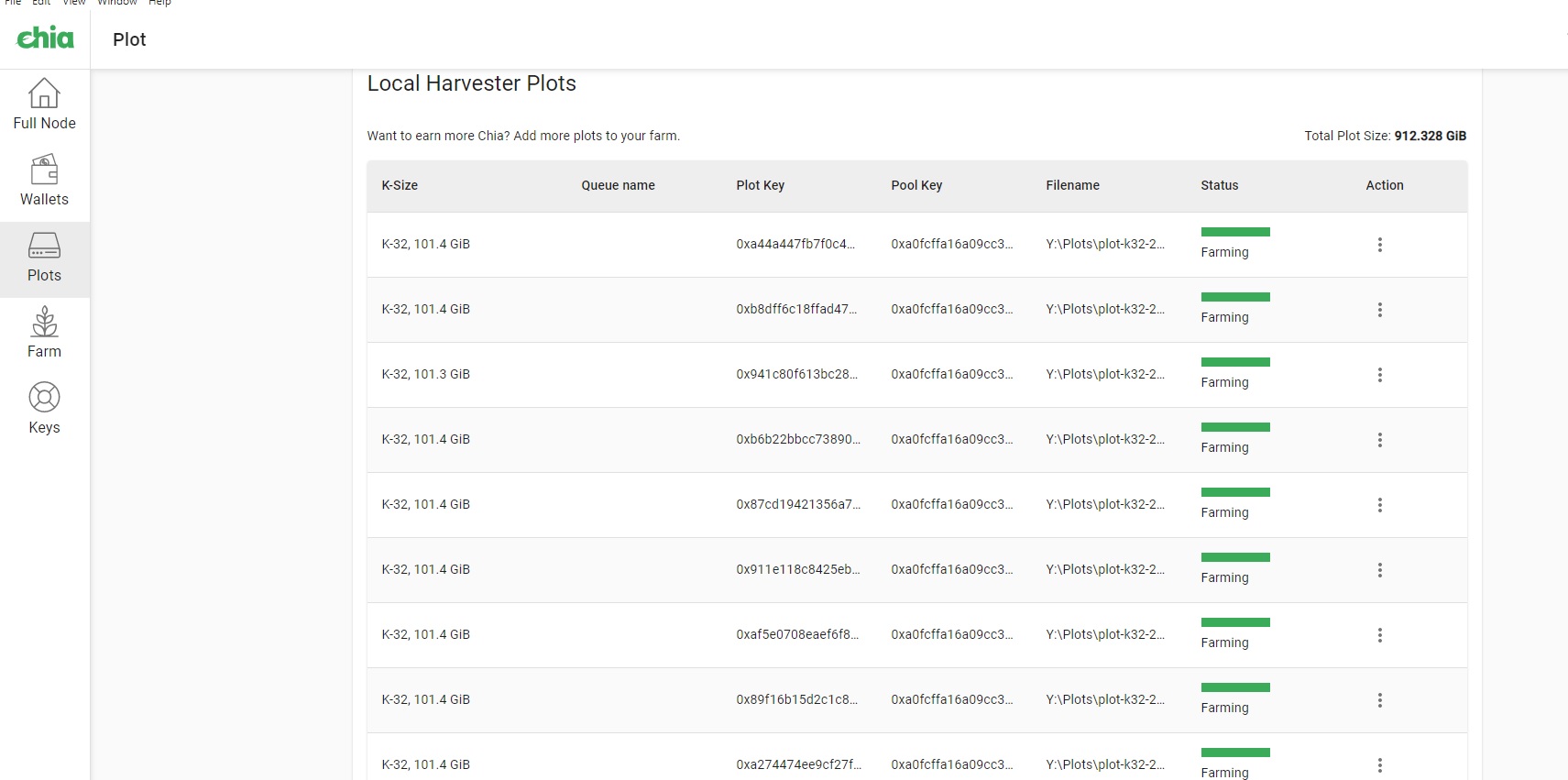Click pool key in 0x89f16b15d2c1c8 row

(x=952, y=699)
